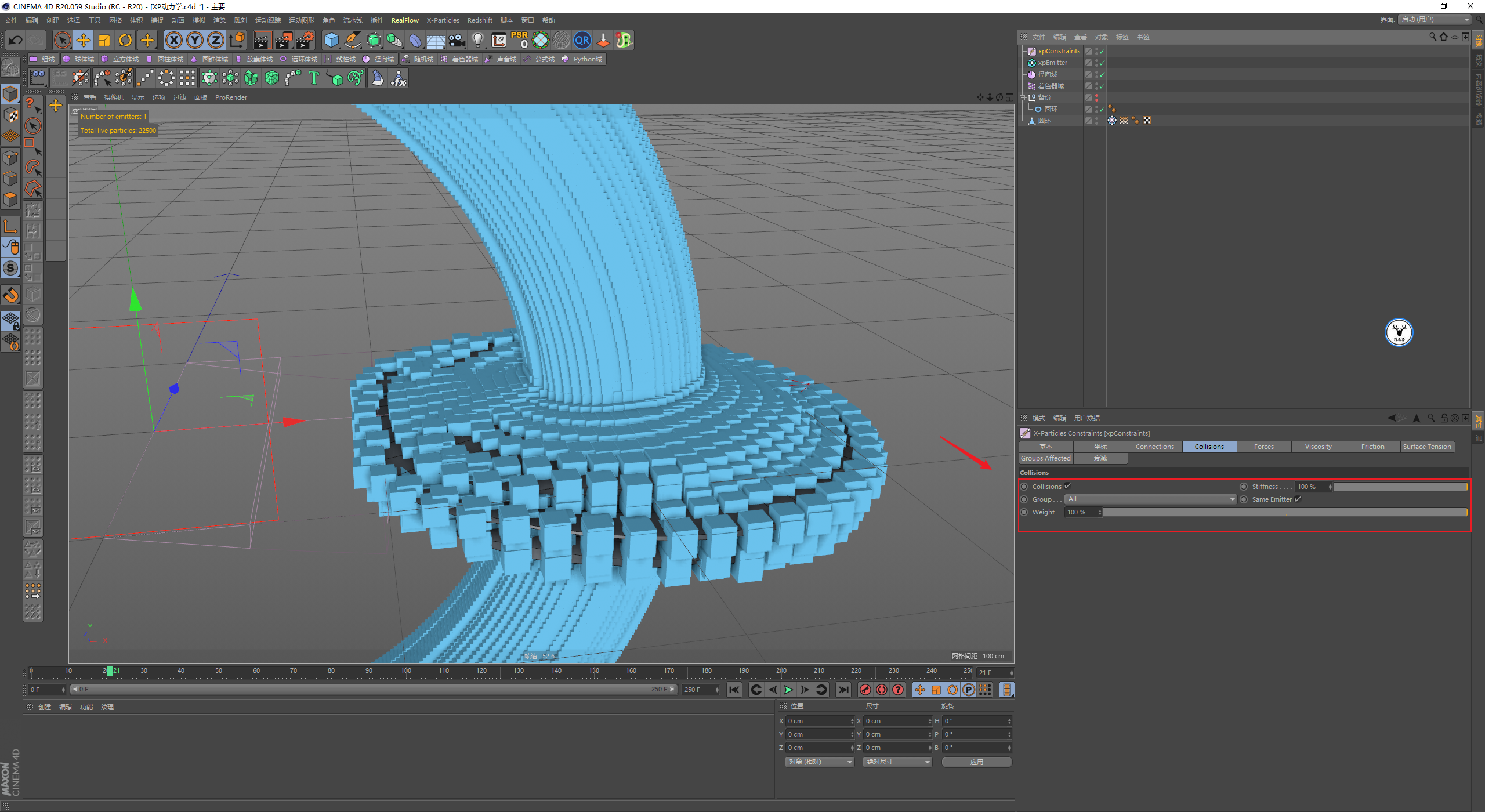Screen dimensions: 1485x812
Task: Open the Groups Affected tab
Action: coord(1045,458)
